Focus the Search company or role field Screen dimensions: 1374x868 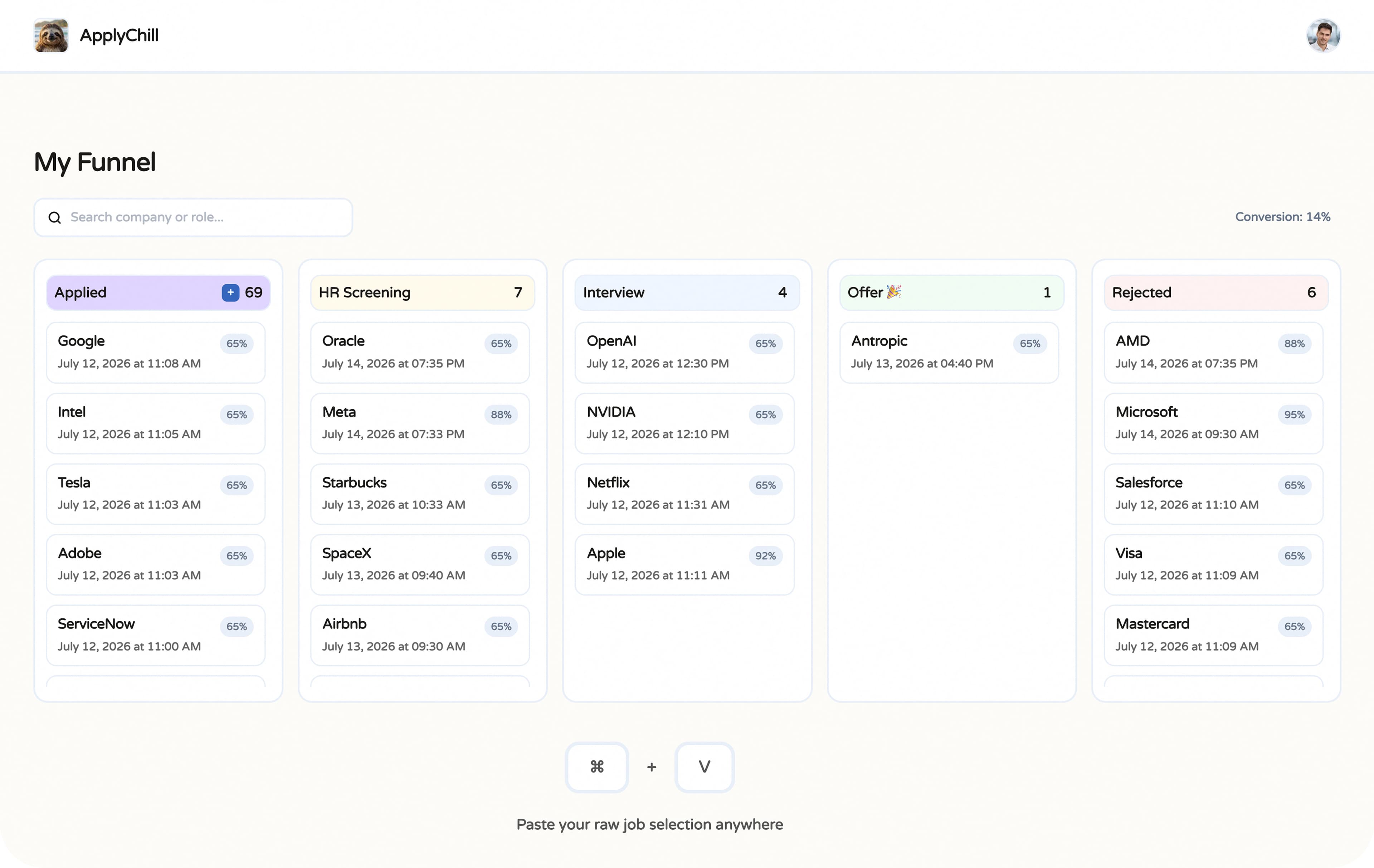click(194, 217)
